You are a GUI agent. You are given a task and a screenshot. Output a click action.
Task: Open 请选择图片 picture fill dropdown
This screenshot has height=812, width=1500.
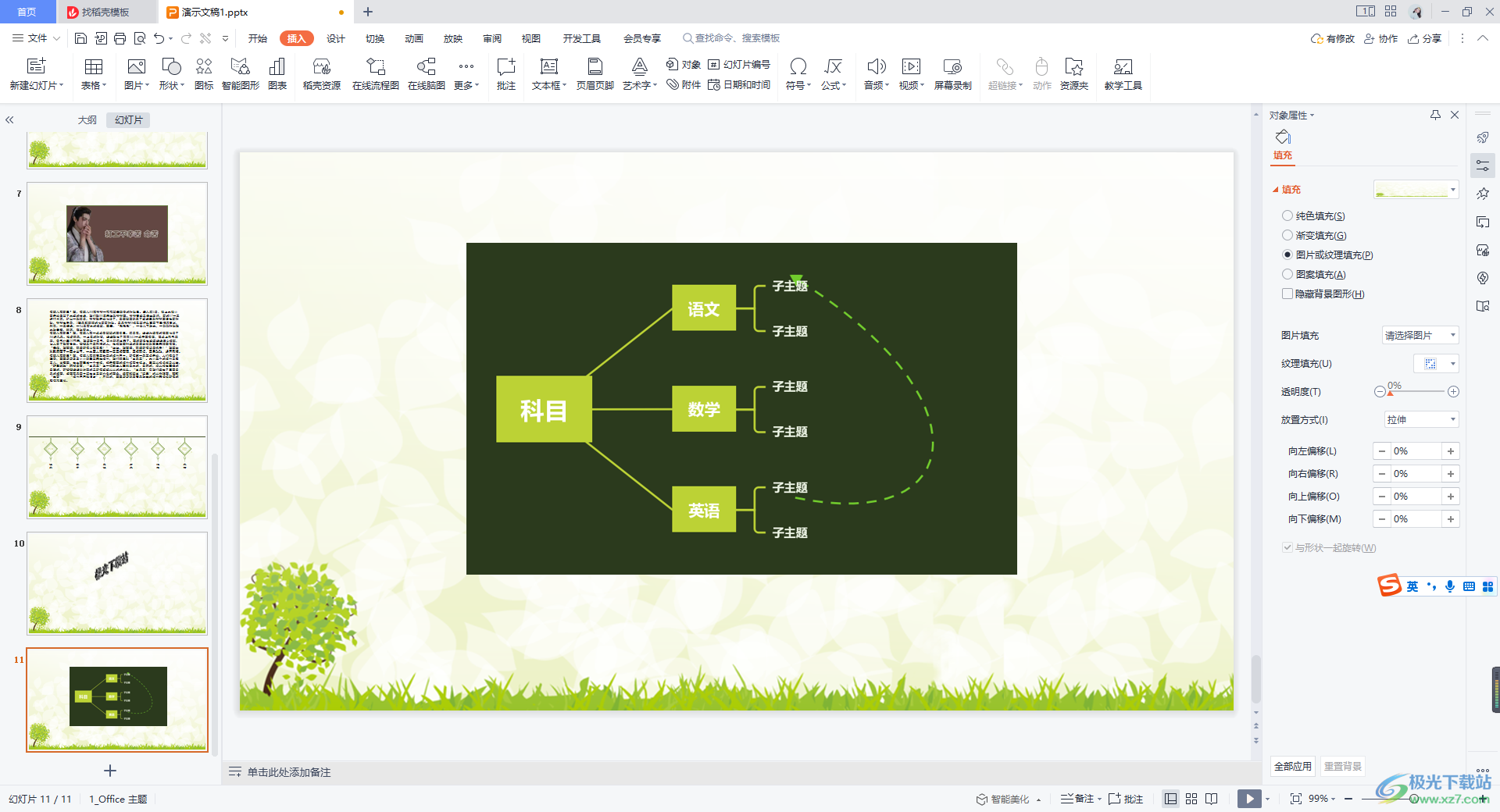[1420, 335]
